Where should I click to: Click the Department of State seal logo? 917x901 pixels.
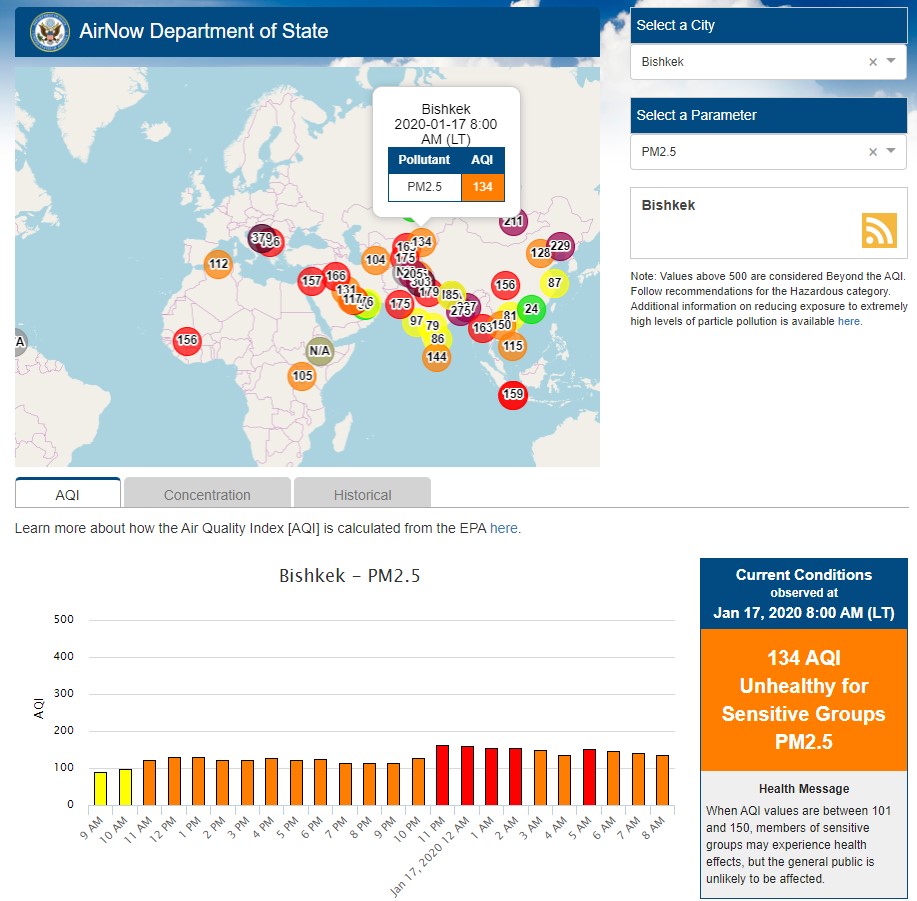[47, 32]
